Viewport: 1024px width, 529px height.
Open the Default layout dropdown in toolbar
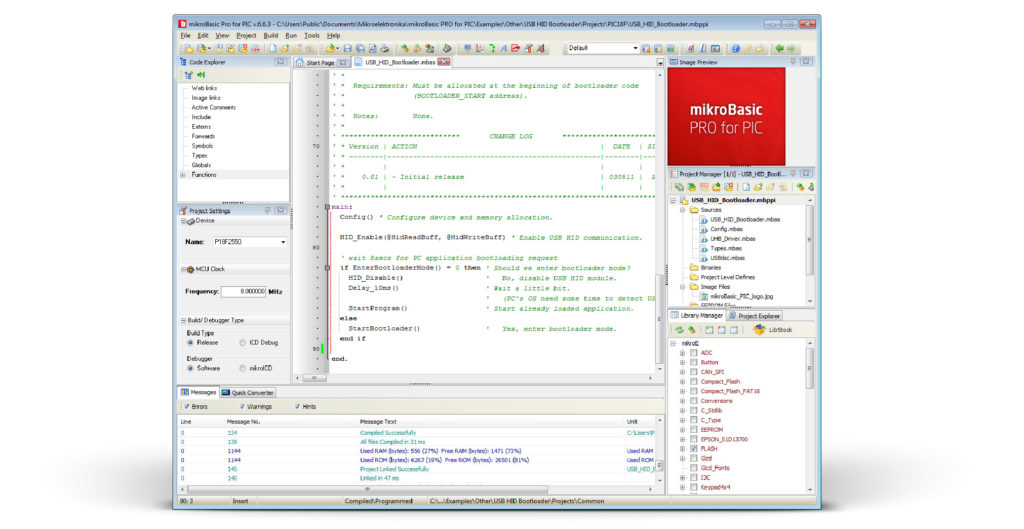point(634,48)
